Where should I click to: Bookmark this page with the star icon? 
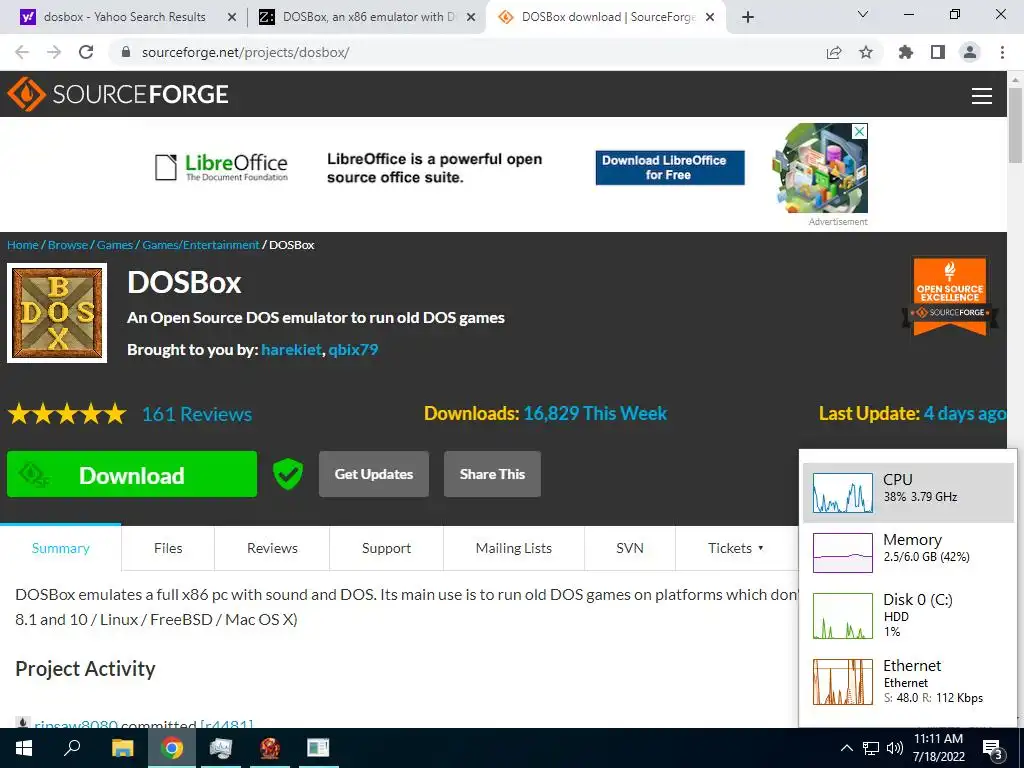click(x=866, y=52)
